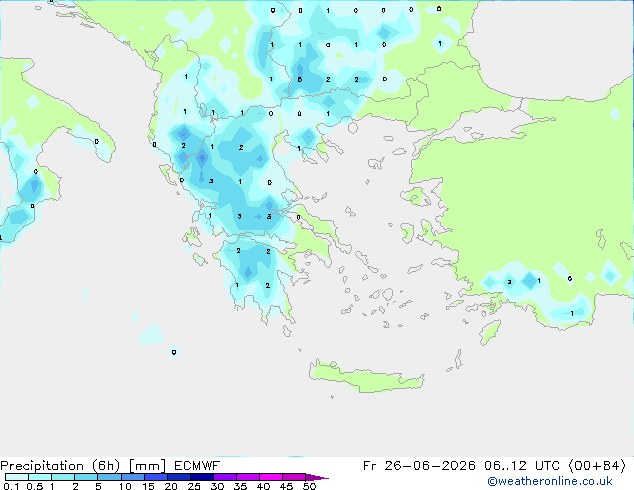The height and width of the screenshot is (490, 634).
Task: Click the over-50 mm legend arrow tip
Action: [x=317, y=477]
